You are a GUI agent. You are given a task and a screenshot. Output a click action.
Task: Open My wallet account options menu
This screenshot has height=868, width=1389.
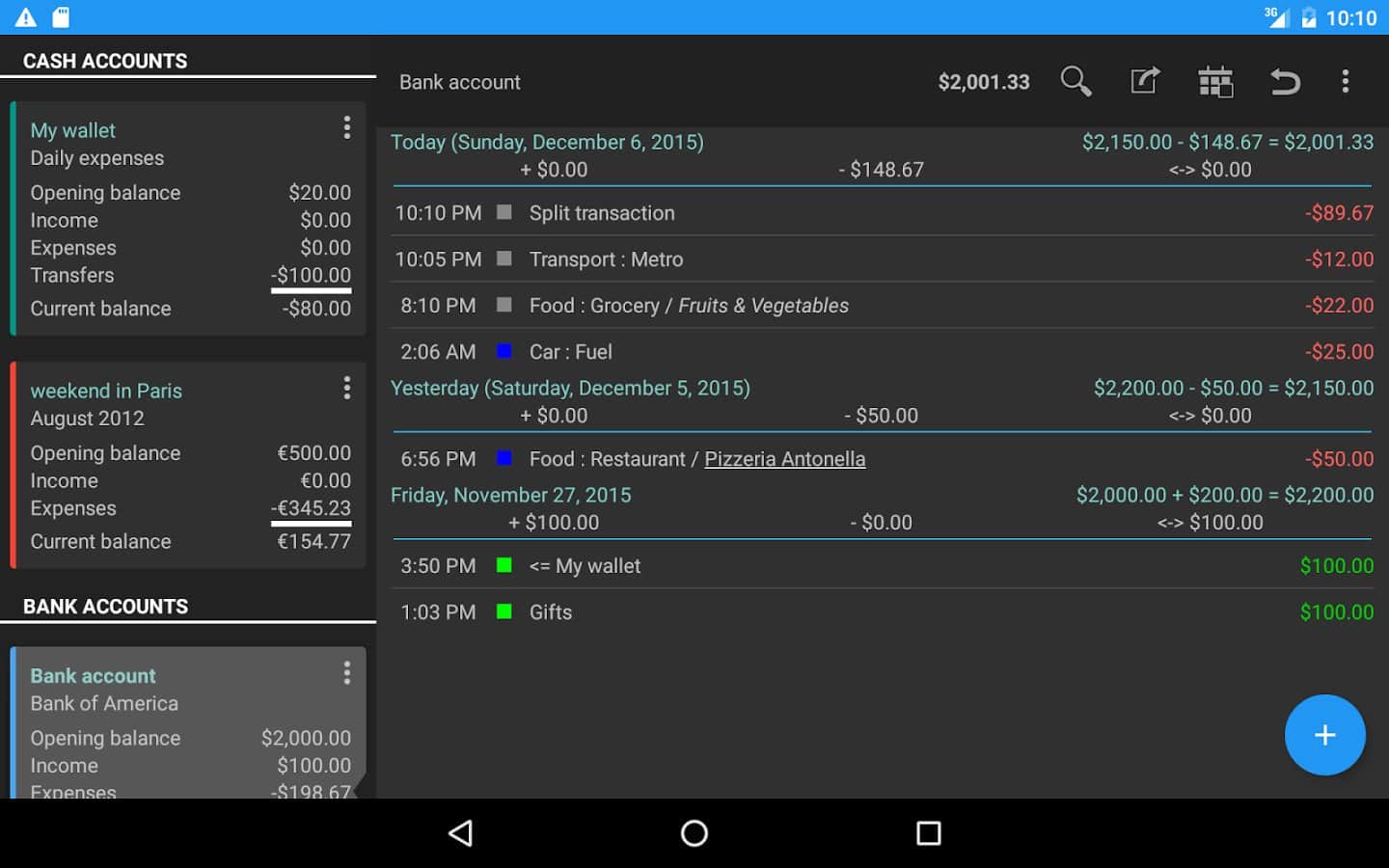coord(346,128)
